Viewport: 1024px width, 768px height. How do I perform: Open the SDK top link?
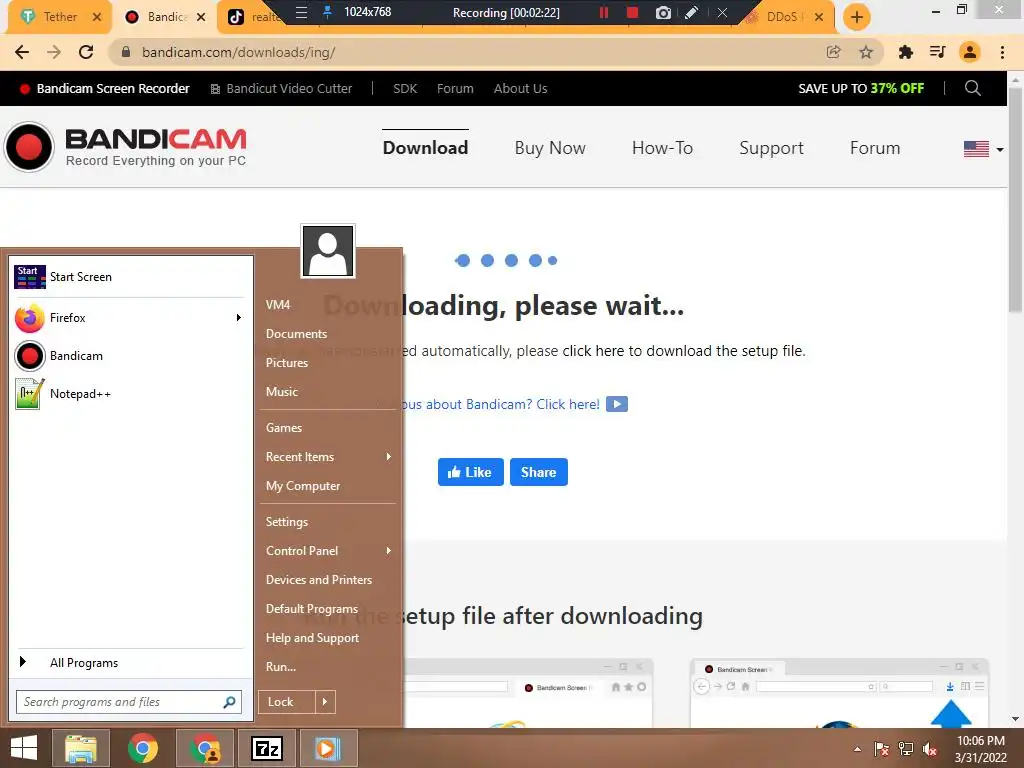coord(405,88)
